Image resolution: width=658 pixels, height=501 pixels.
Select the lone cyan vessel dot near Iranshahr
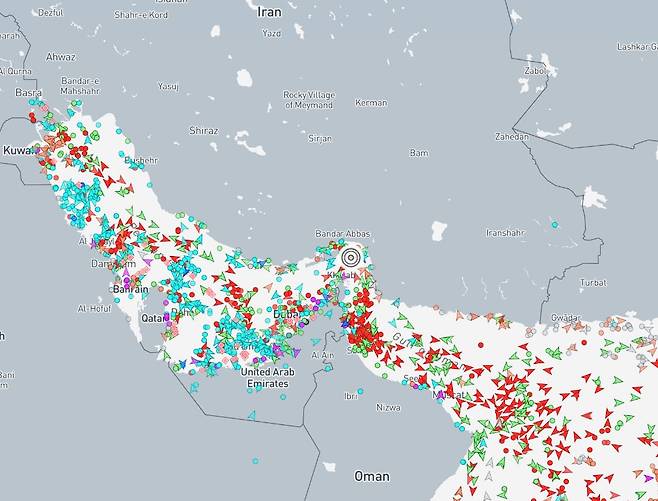(x=555, y=226)
